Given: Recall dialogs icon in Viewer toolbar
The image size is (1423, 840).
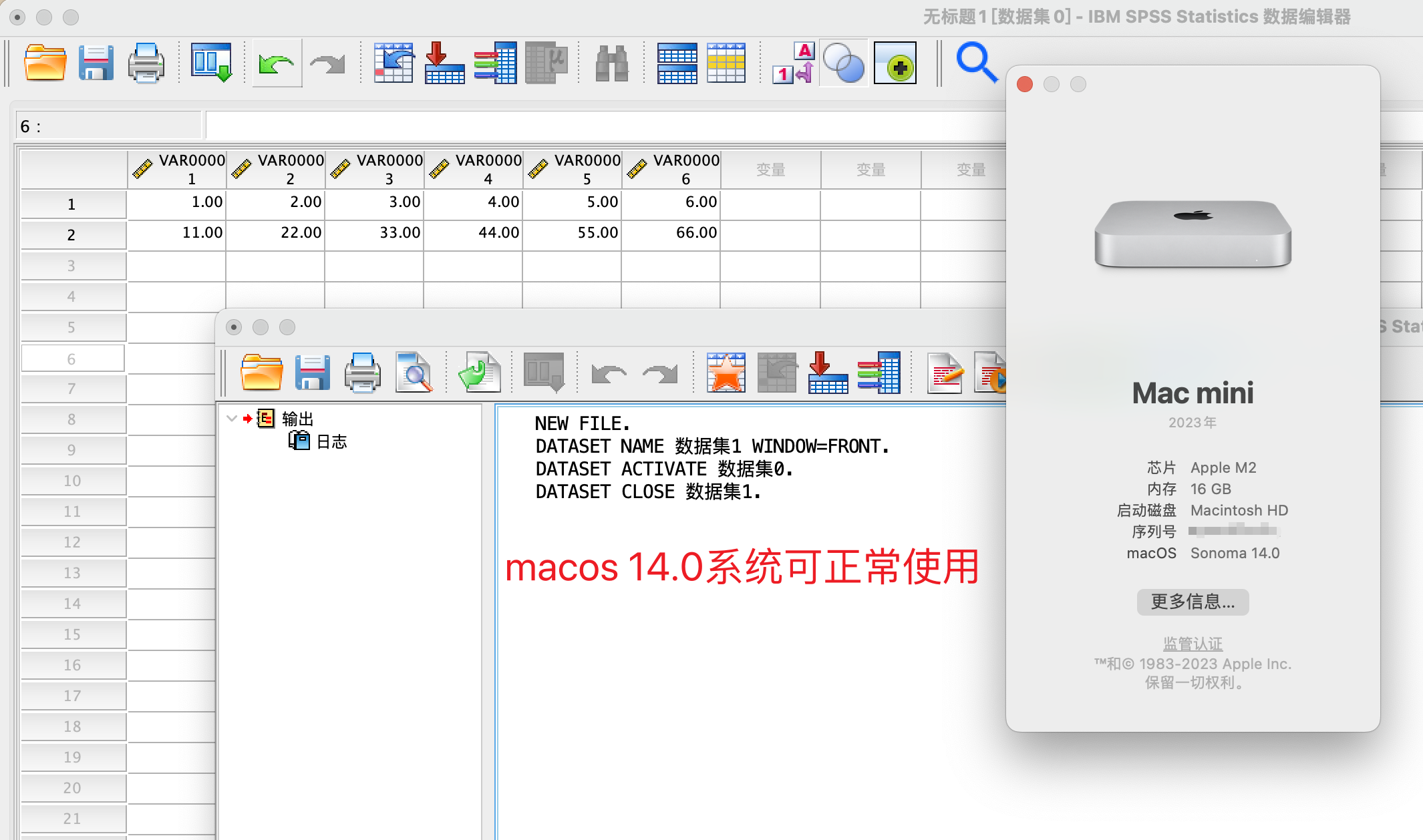Looking at the screenshot, I should (544, 372).
